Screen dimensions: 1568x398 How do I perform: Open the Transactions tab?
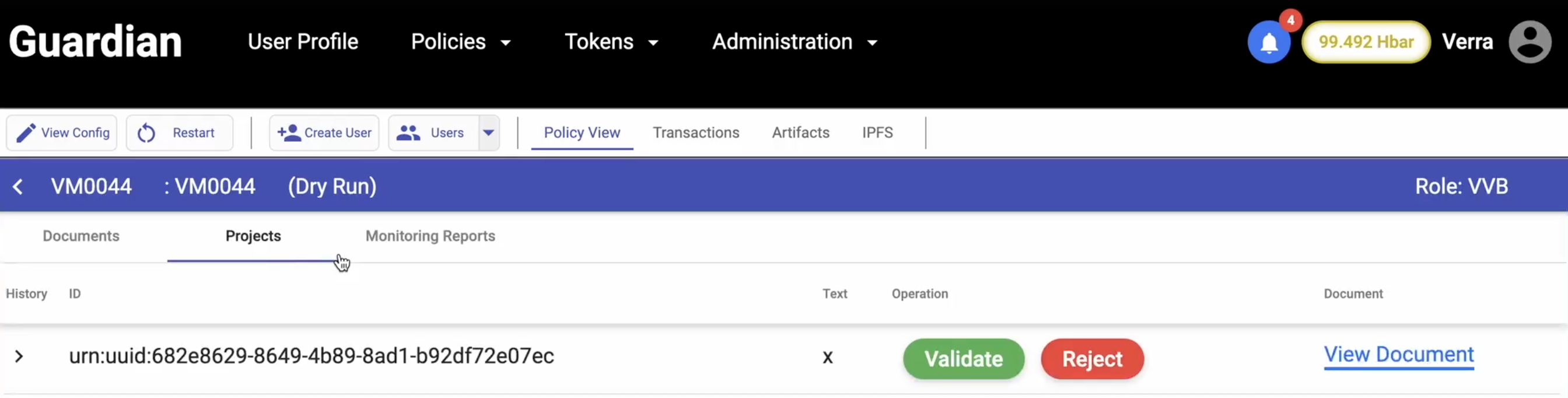coord(696,132)
